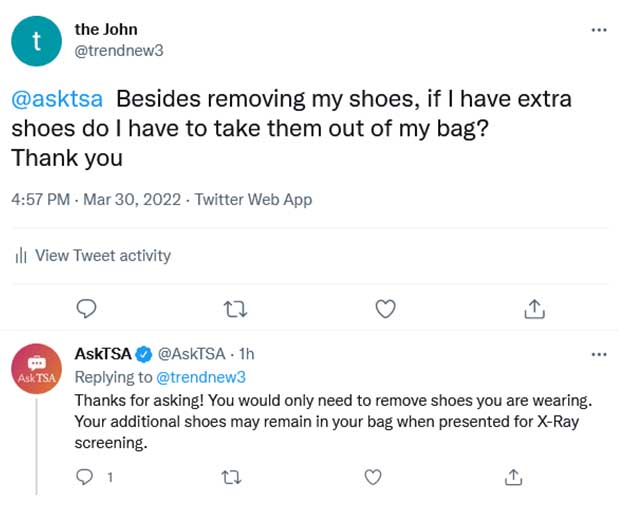Screen dimensions: 620x509
Task: Share the AskTSA reply tweet
Action: (x=513, y=477)
